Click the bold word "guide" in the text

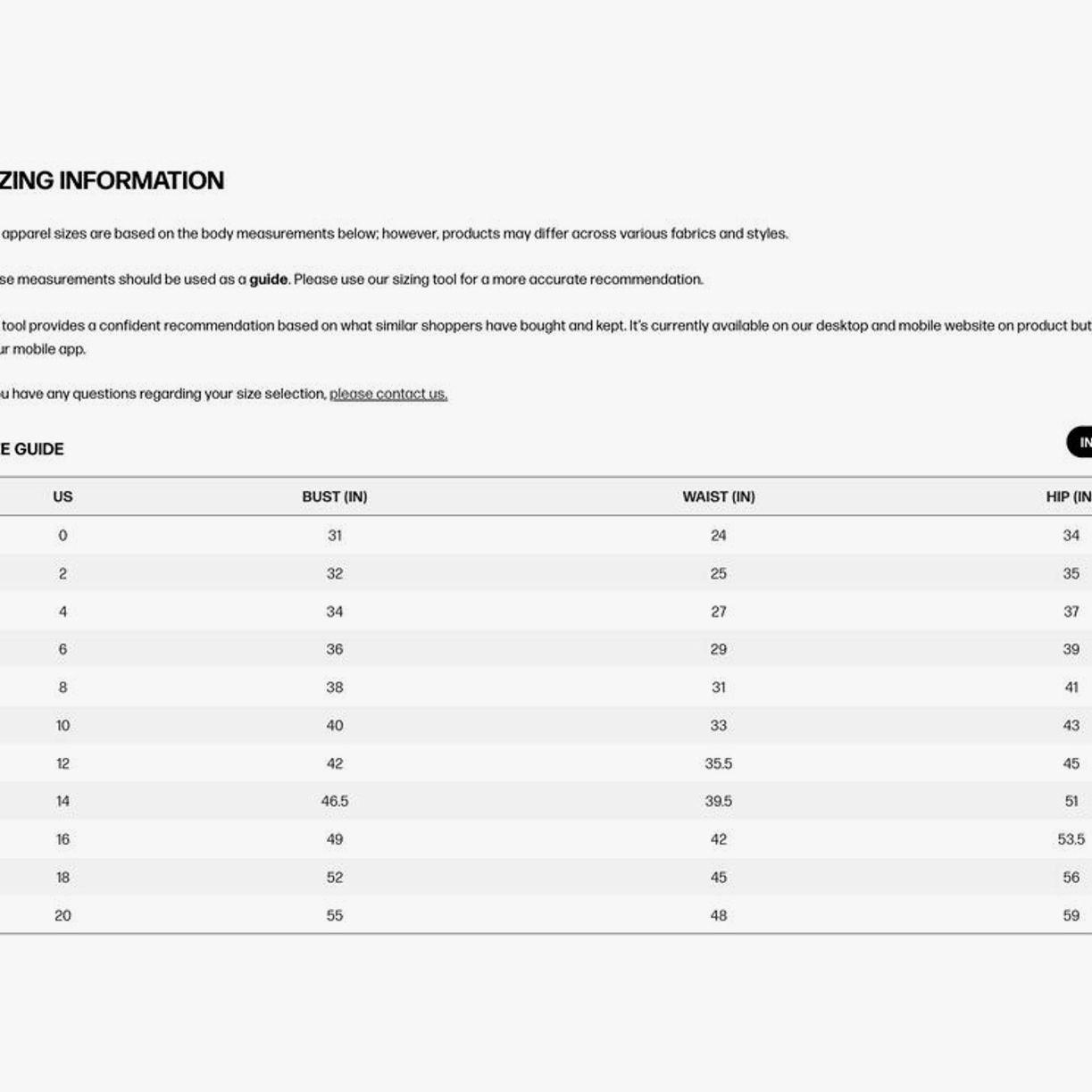pyautogui.click(x=269, y=279)
